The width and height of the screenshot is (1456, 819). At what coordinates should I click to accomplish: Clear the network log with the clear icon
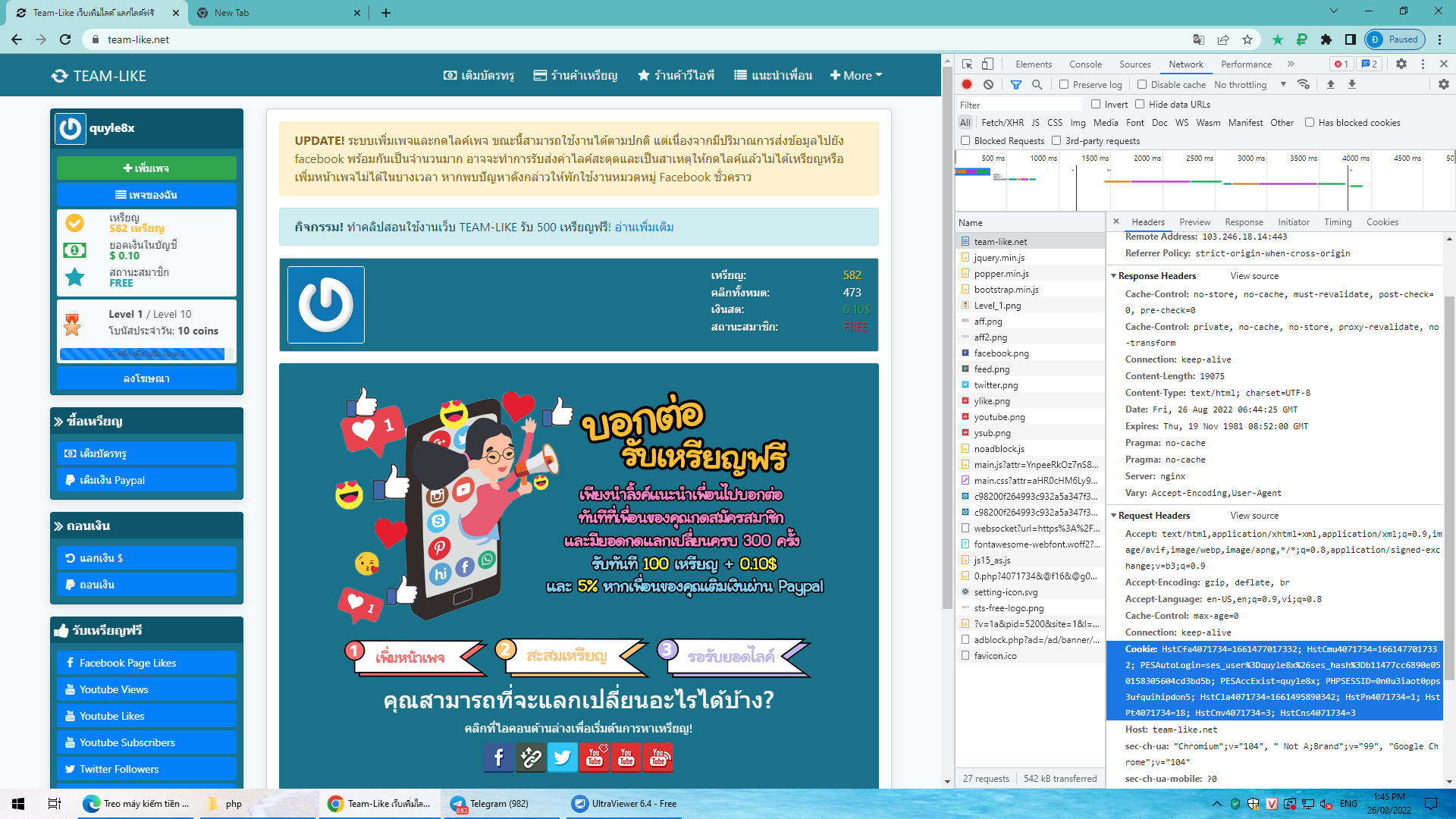(x=988, y=85)
